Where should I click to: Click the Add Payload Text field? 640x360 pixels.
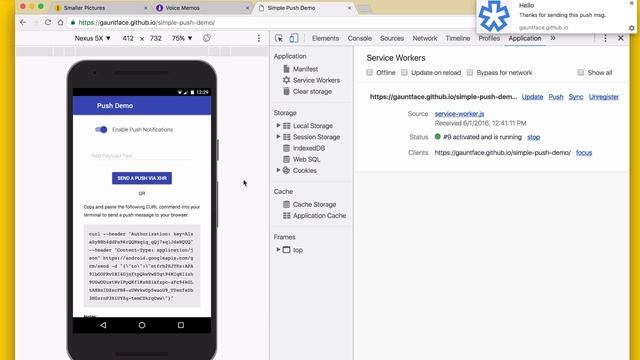click(x=141, y=156)
